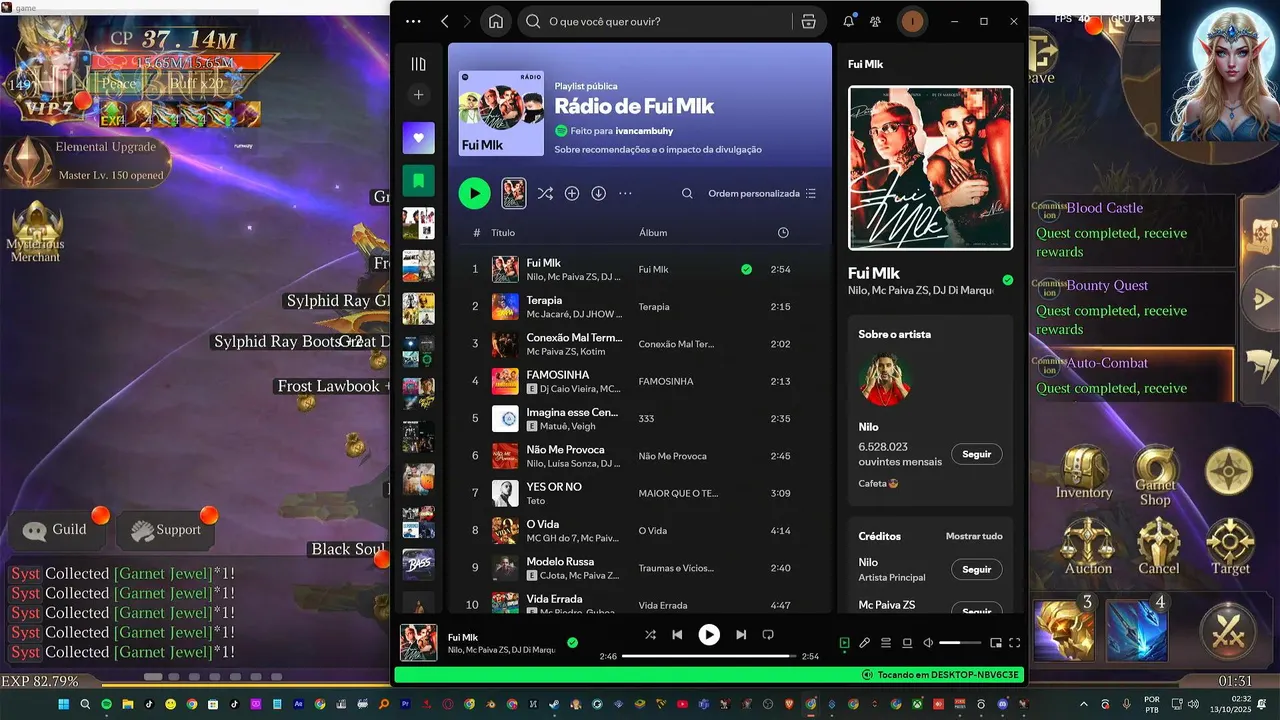The width and height of the screenshot is (1280, 720).
Task: Toggle saved checkmark on Fui Mlk row
Action: (746, 269)
